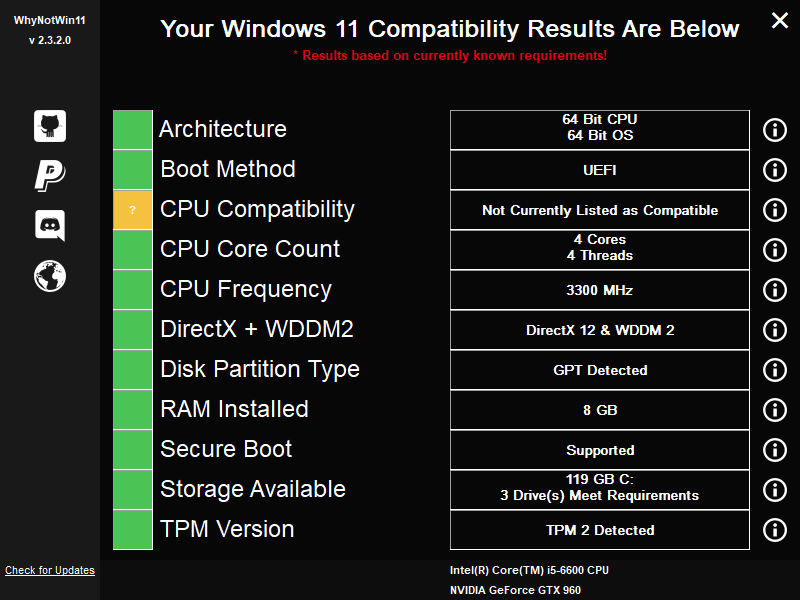Open the GitHub repository icon
The width and height of the screenshot is (800, 600).
(49, 126)
